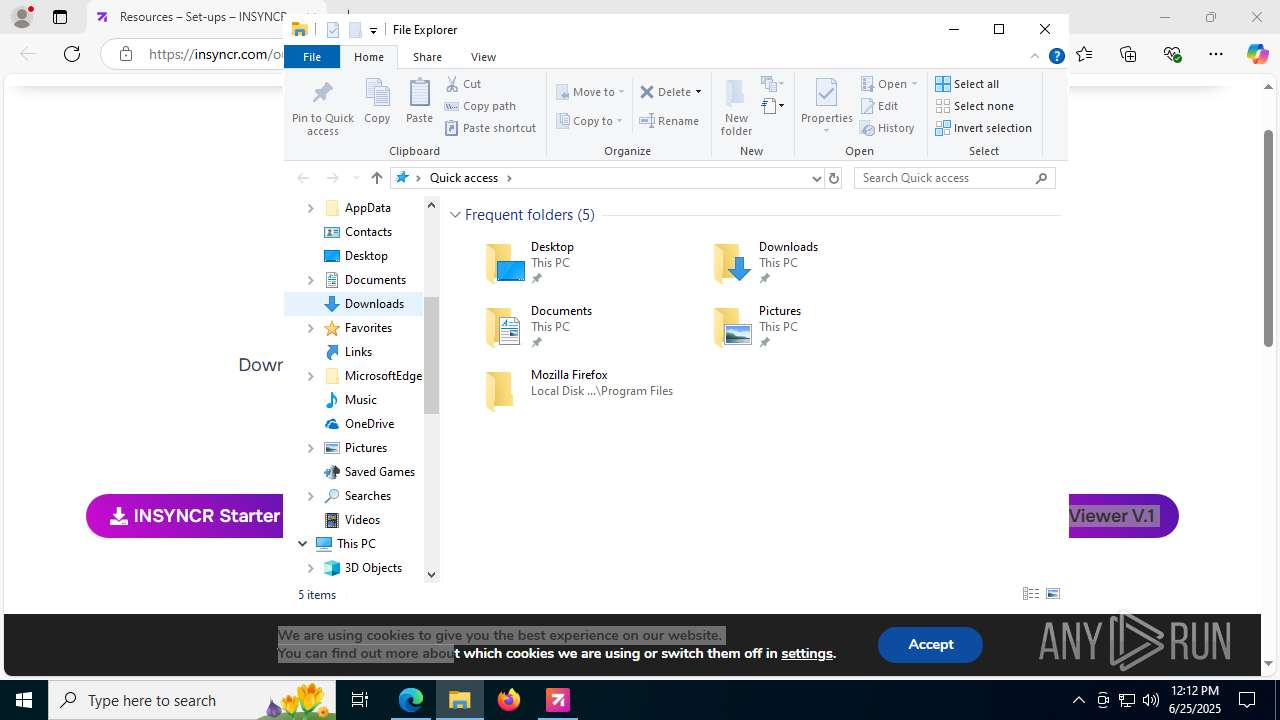Screen dimensions: 1280x720
Task: Go up one folder level arrow
Action: tap(376, 178)
